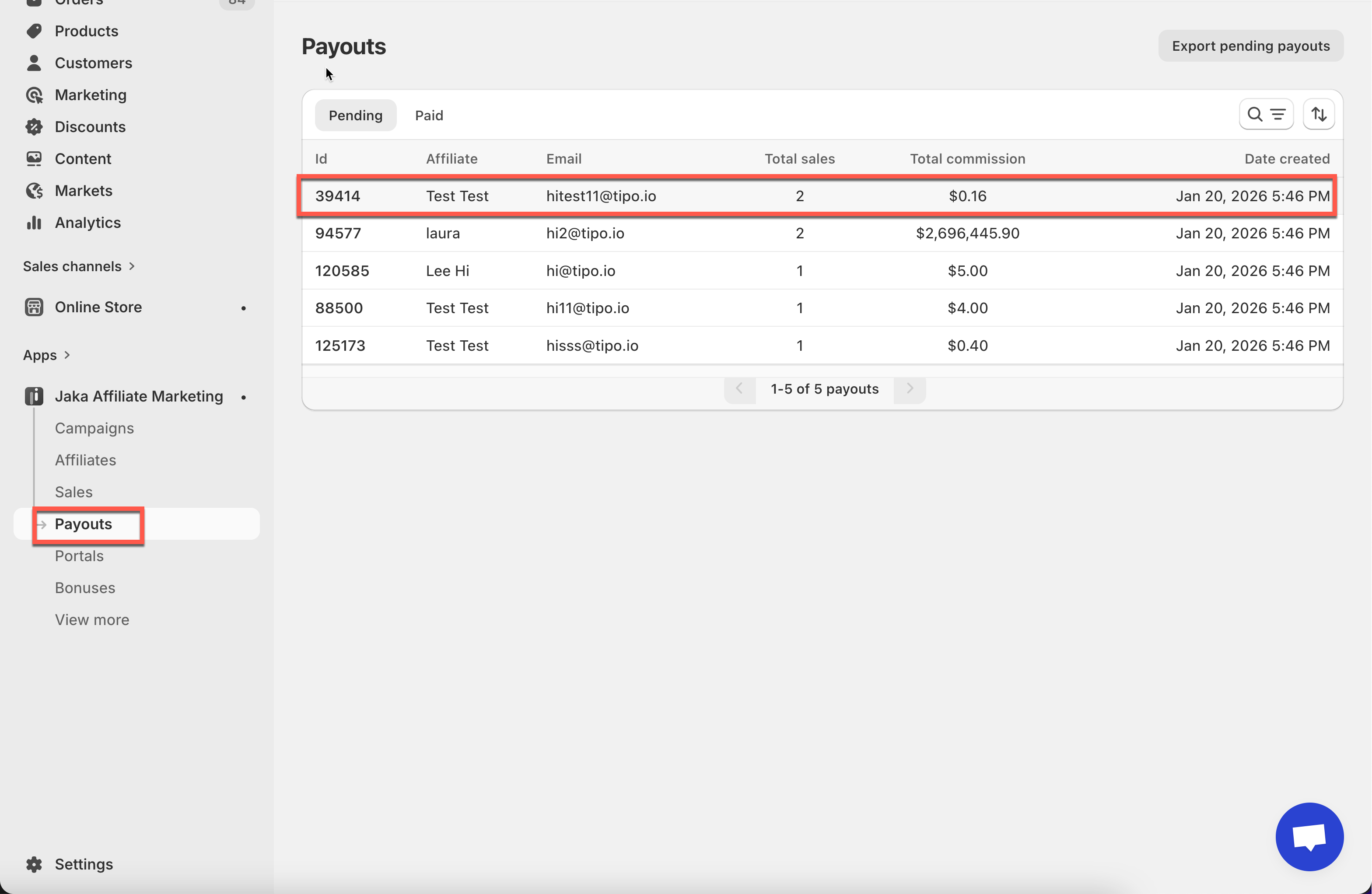Open the Affiliates sidebar link
Screen dimensions: 1372x894
pos(85,460)
